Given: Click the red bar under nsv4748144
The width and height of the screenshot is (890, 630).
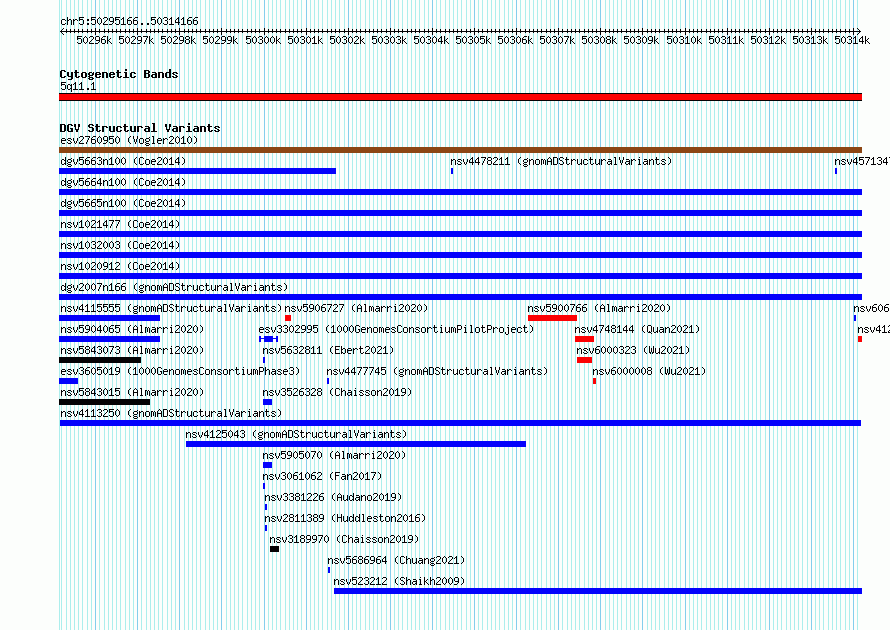Looking at the screenshot, I should pyautogui.click(x=585, y=339).
